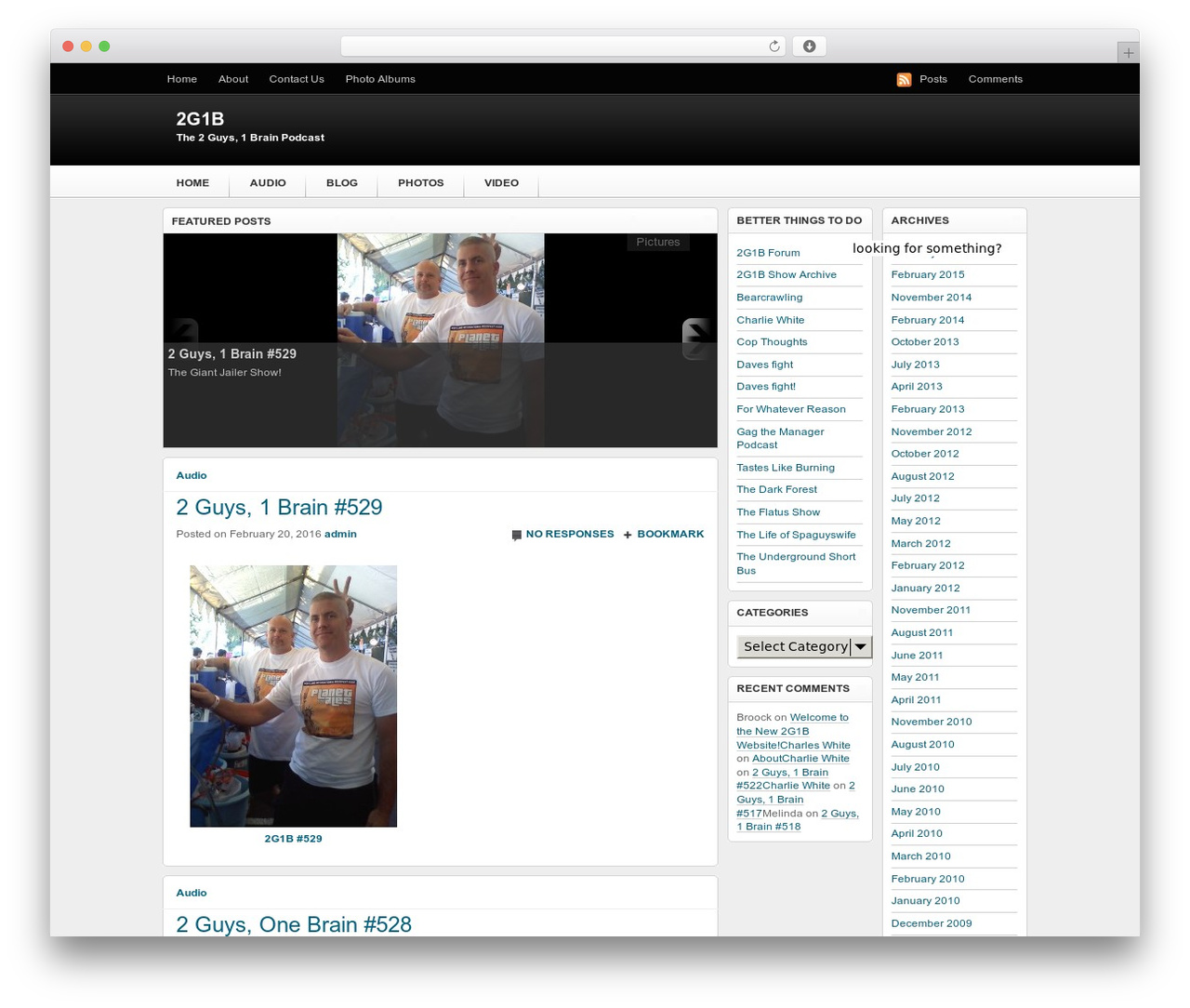Click the 2G1B #529 image caption link
This screenshot has height=1008, width=1190.
click(293, 839)
